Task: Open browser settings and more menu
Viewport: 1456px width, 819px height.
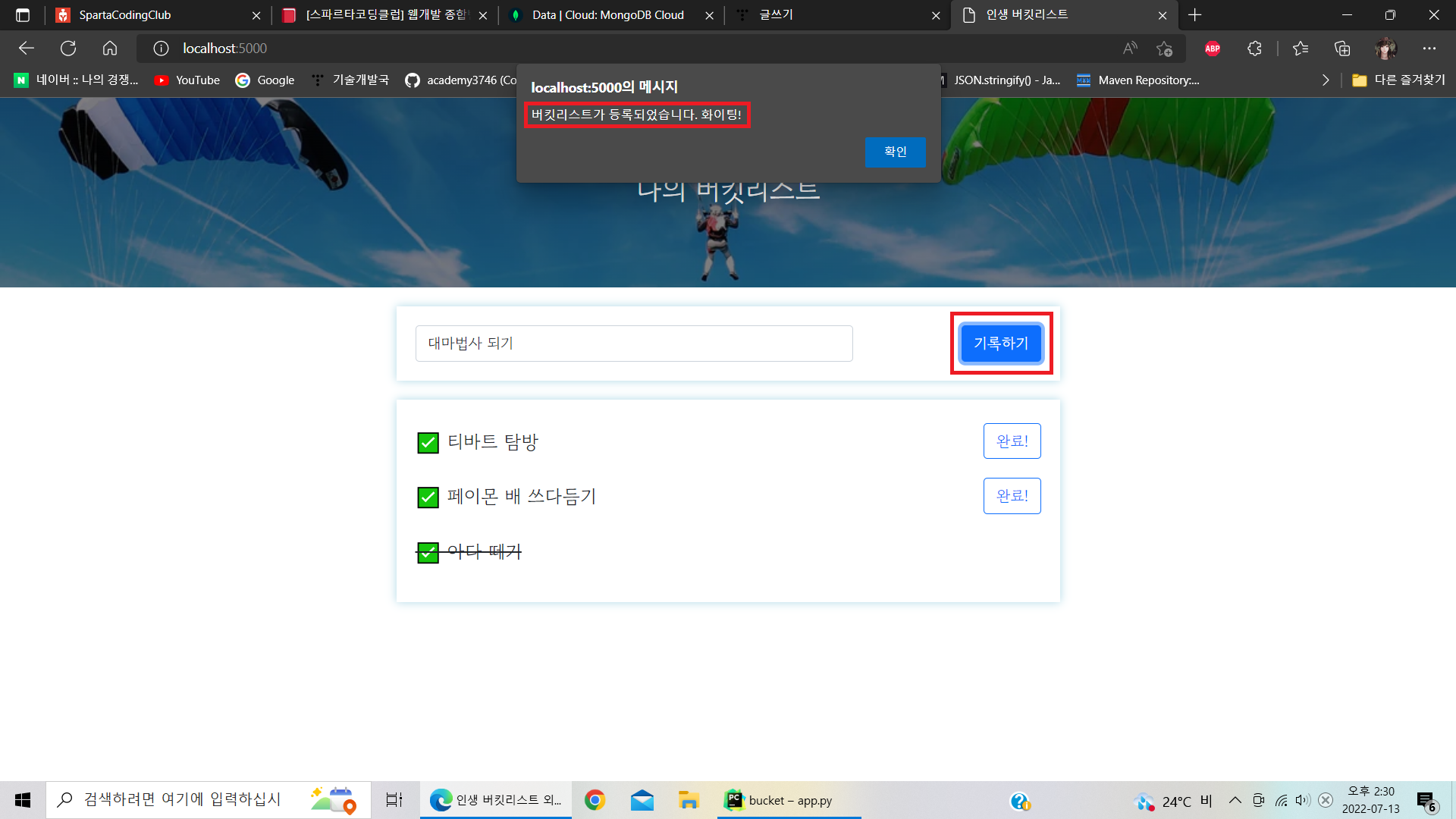Action: click(x=1429, y=49)
